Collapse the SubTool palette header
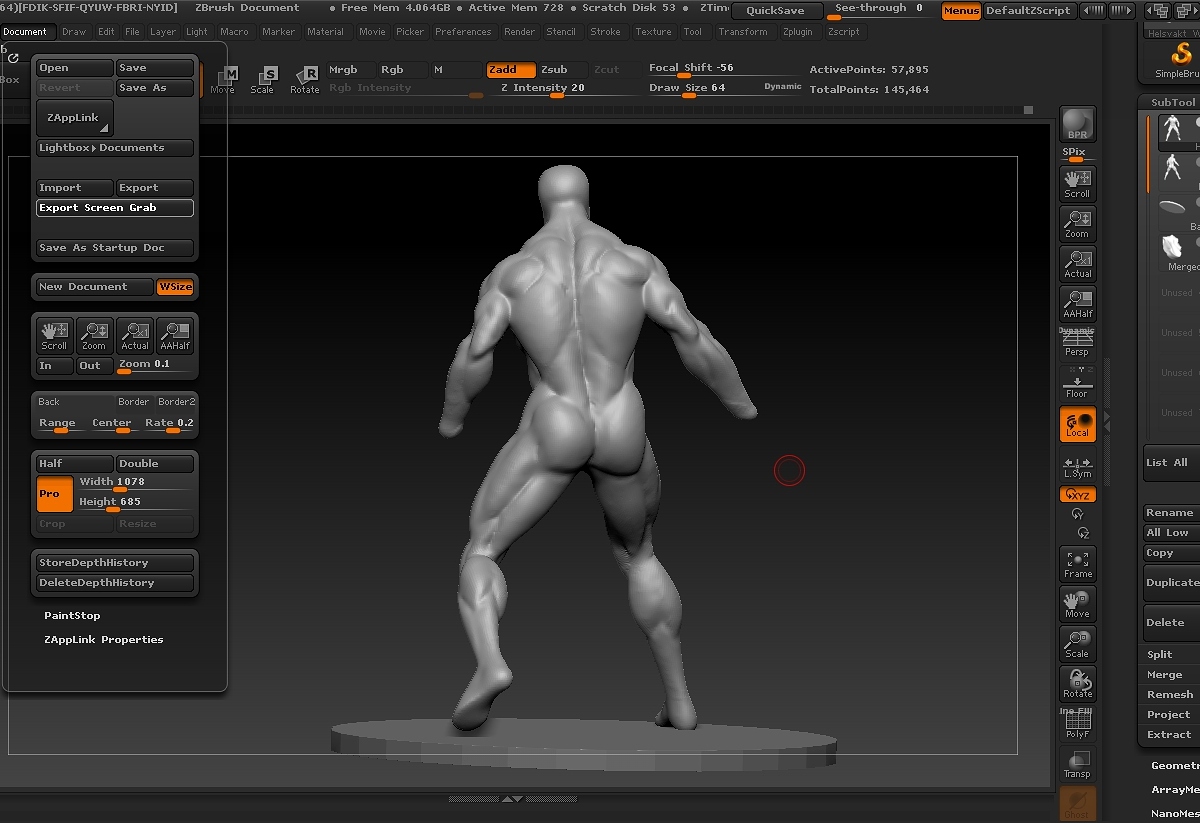 pos(1172,102)
